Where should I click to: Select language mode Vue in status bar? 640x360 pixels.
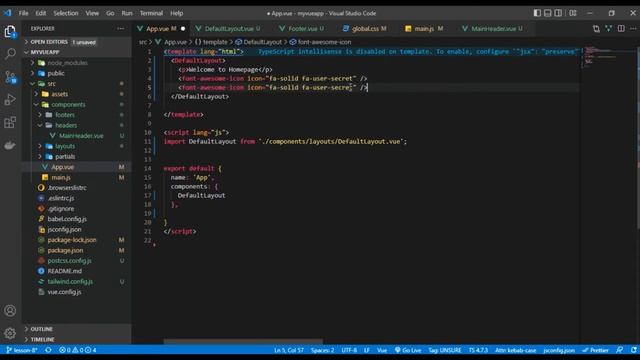(x=382, y=350)
